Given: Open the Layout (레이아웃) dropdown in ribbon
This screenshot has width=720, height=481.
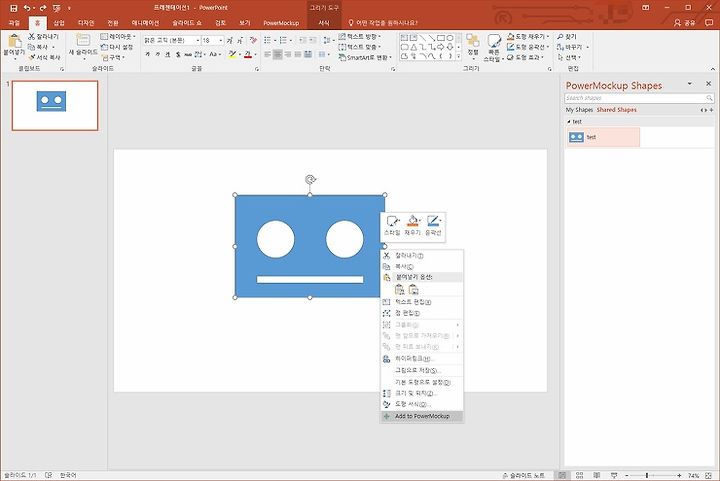Looking at the screenshot, I should [x=118, y=36].
